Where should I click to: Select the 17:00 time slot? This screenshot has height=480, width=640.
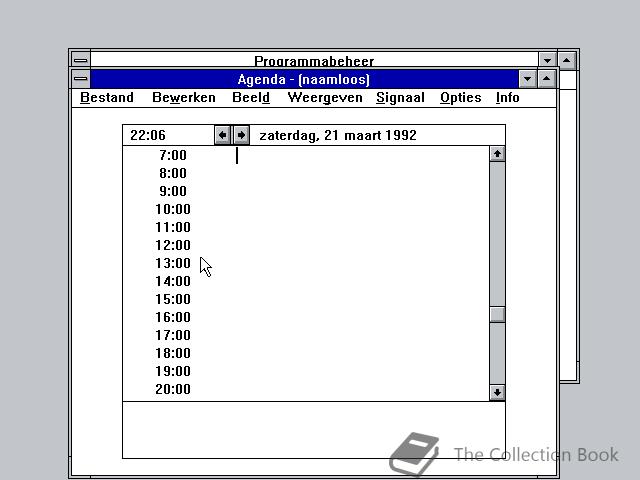[x=173, y=335]
